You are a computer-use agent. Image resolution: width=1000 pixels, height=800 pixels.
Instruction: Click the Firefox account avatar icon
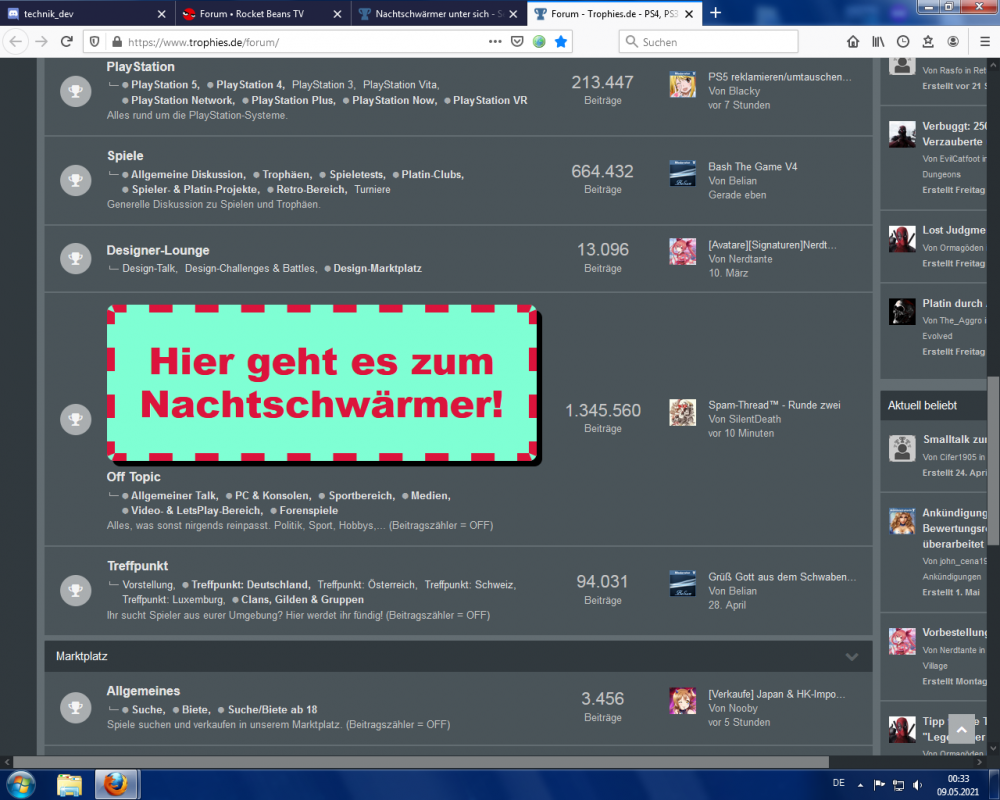pos(953,42)
